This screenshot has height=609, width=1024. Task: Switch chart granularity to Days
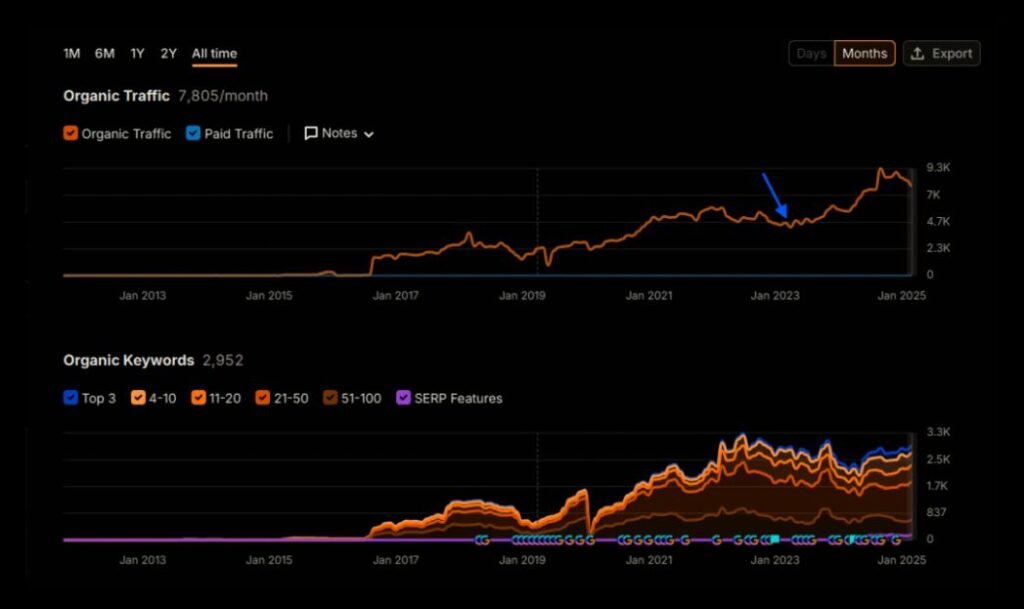(x=811, y=54)
